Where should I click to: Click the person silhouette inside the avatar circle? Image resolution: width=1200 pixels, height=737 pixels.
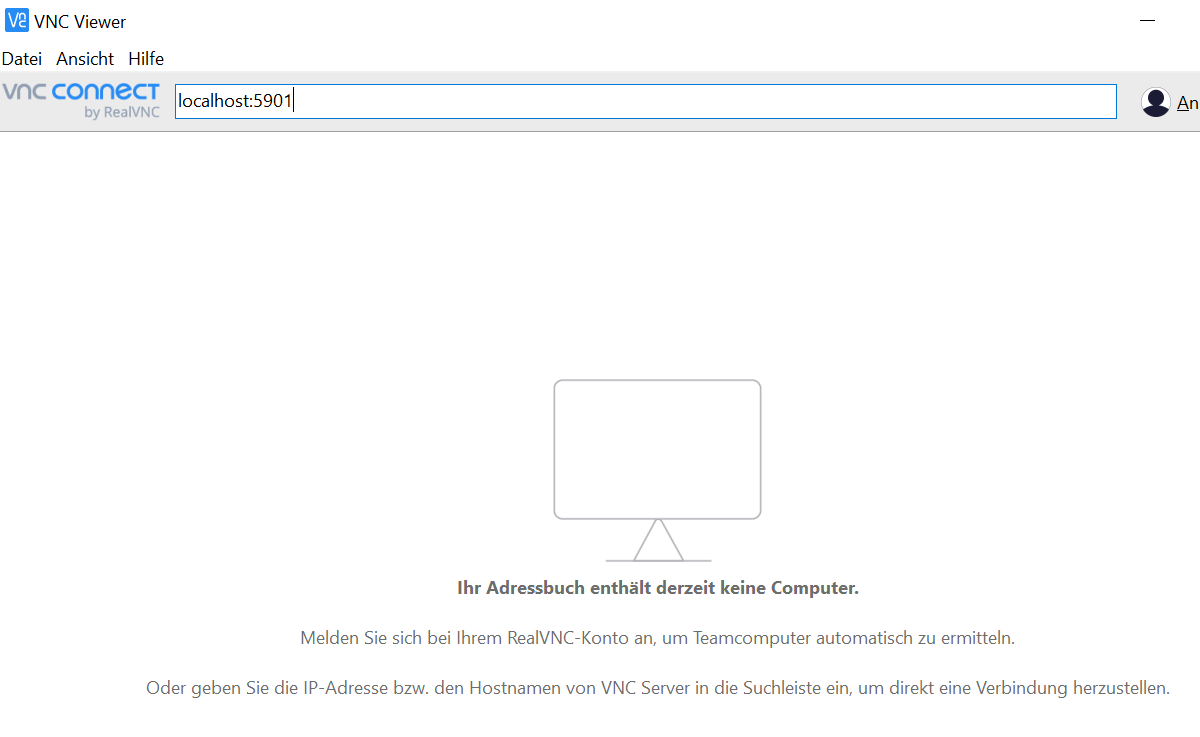point(1156,101)
